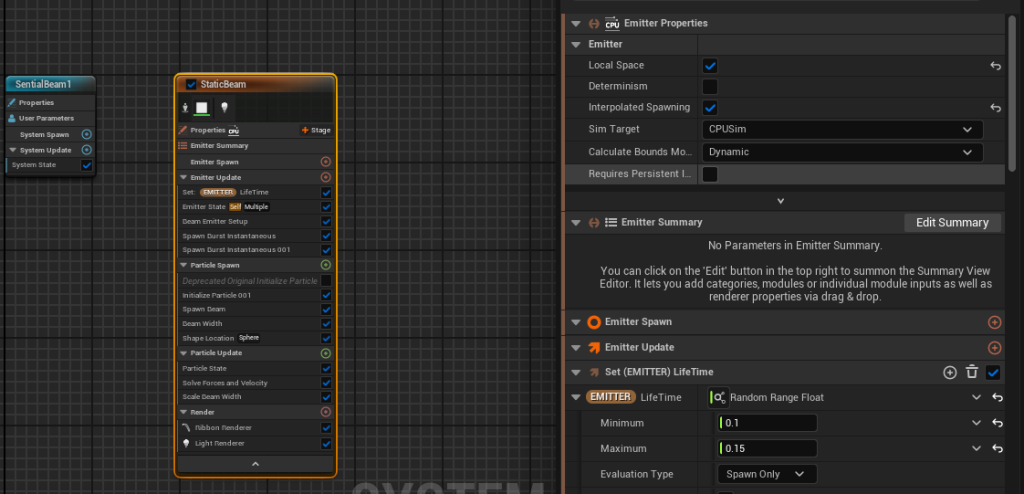Toggle System State checkbox
Image resolution: width=1024 pixels, height=494 pixels.
[86, 165]
